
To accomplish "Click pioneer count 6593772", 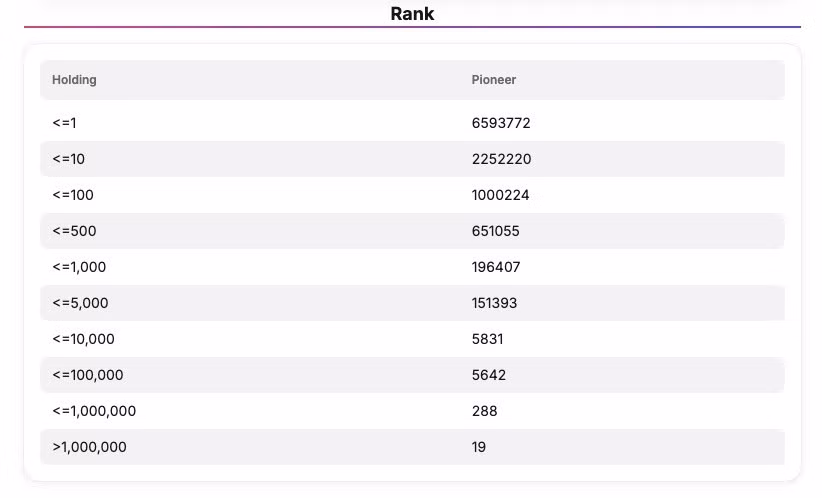I will click(501, 123).
